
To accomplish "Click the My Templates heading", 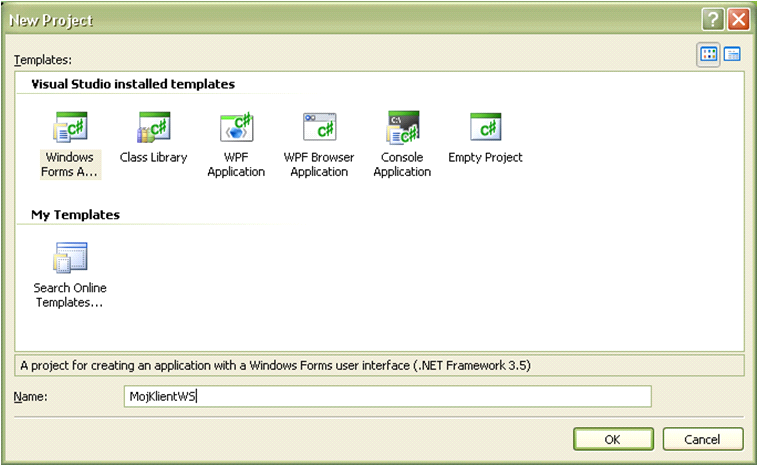I will [x=75, y=215].
